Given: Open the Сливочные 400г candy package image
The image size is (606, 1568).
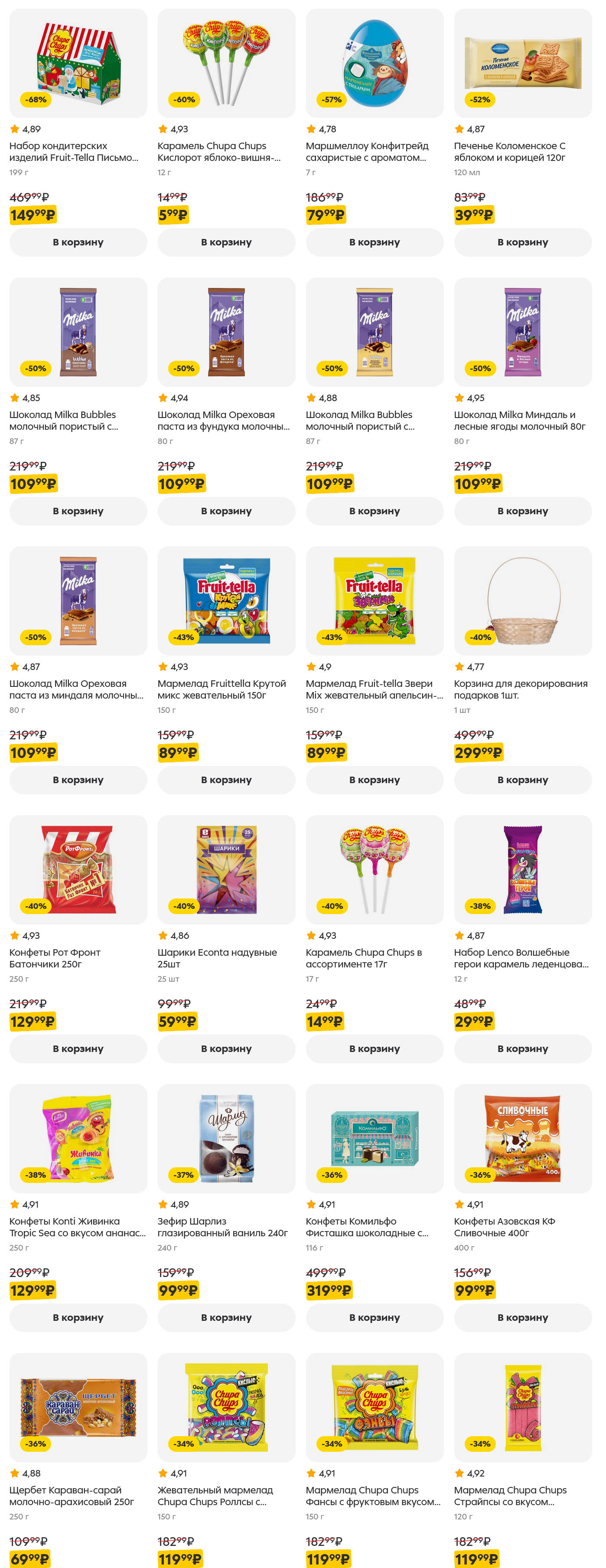Looking at the screenshot, I should (523, 1138).
